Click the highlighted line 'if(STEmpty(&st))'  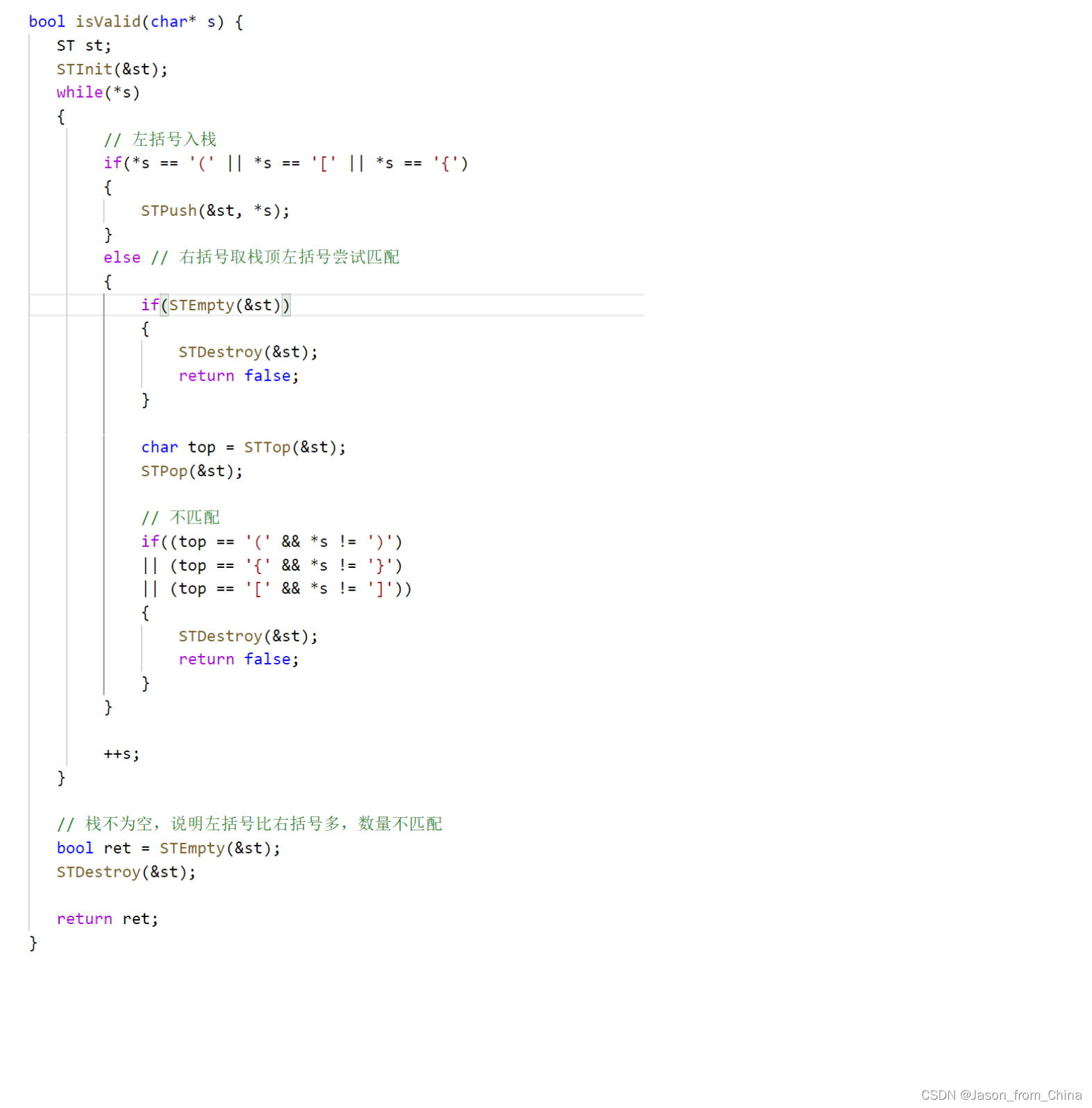click(216, 305)
